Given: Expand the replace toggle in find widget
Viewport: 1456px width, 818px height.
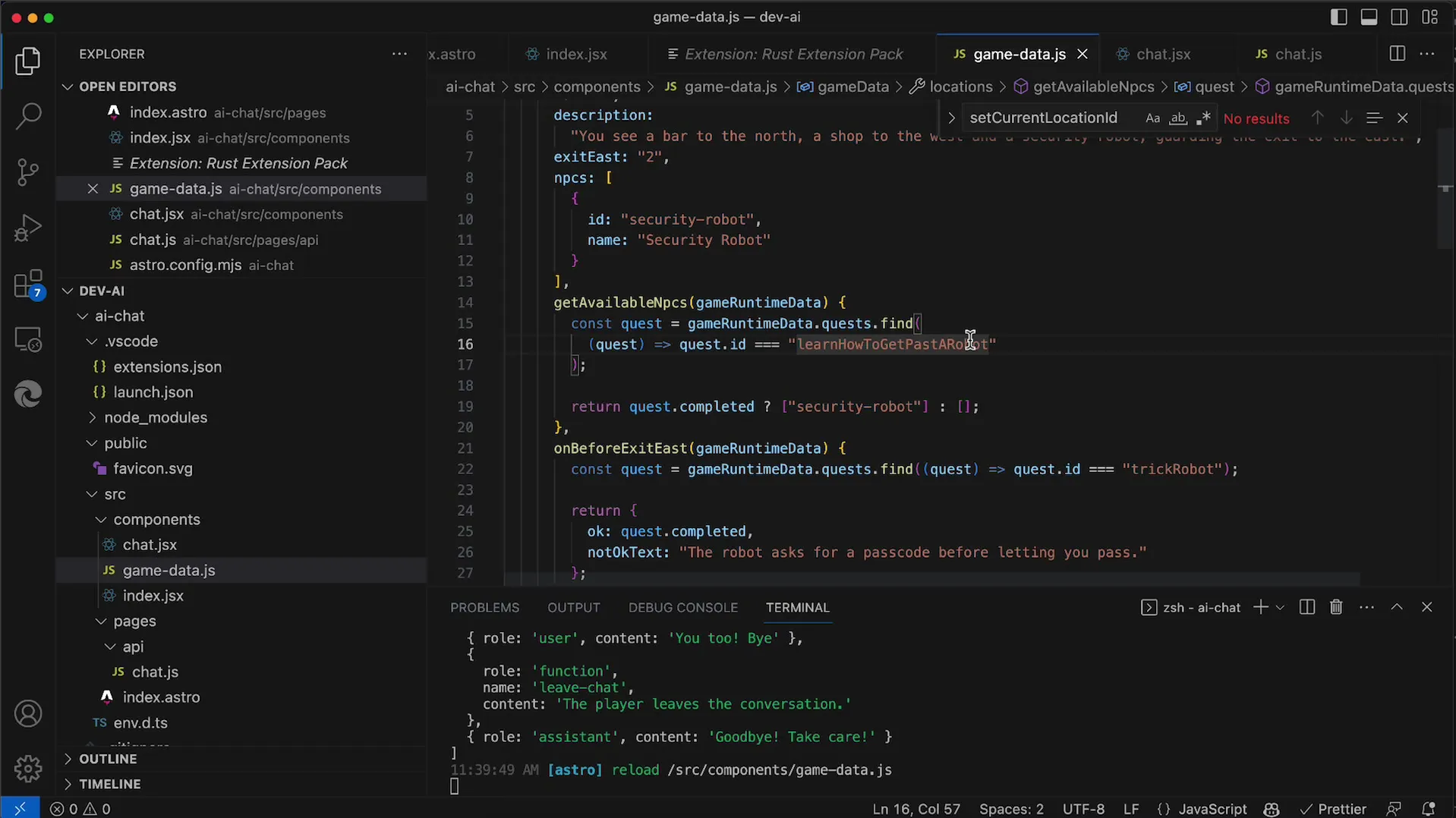Looking at the screenshot, I should [x=951, y=118].
